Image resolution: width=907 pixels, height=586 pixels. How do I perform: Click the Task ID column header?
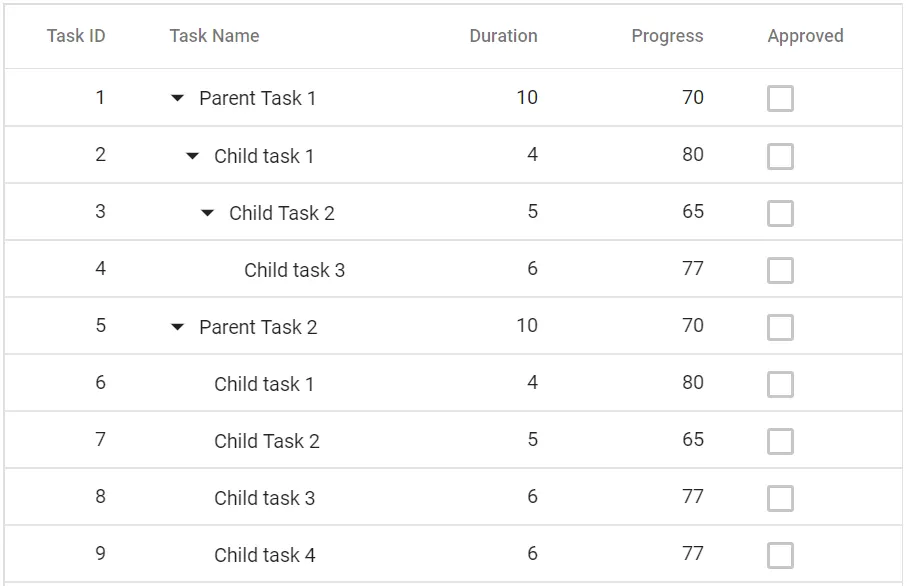tap(75, 36)
